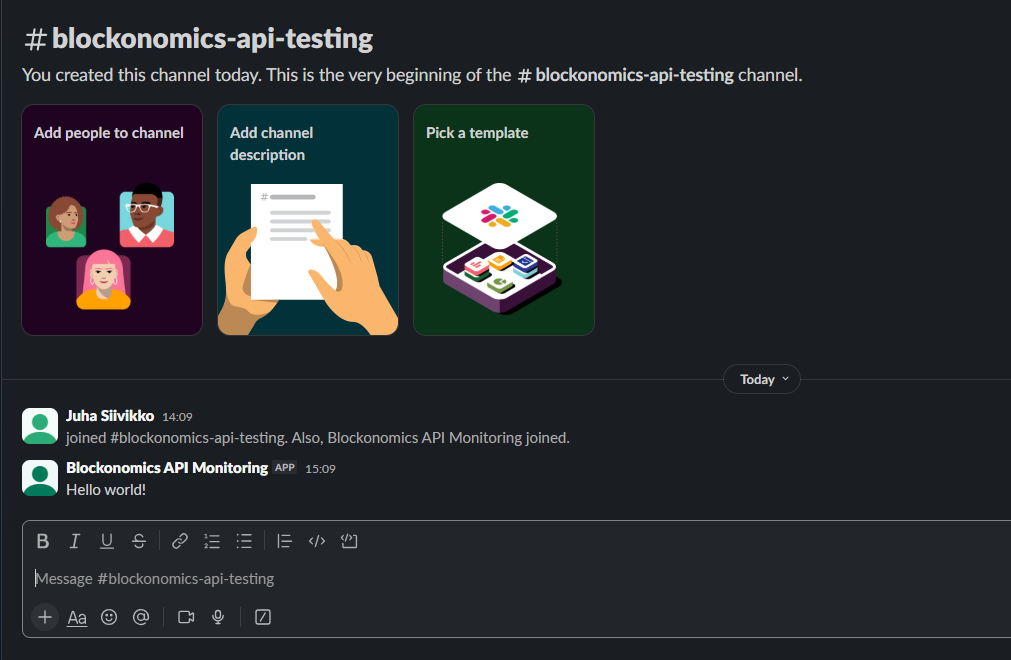Click the underline formatting icon
Viewport: 1011px width, 660px height.
click(x=107, y=541)
